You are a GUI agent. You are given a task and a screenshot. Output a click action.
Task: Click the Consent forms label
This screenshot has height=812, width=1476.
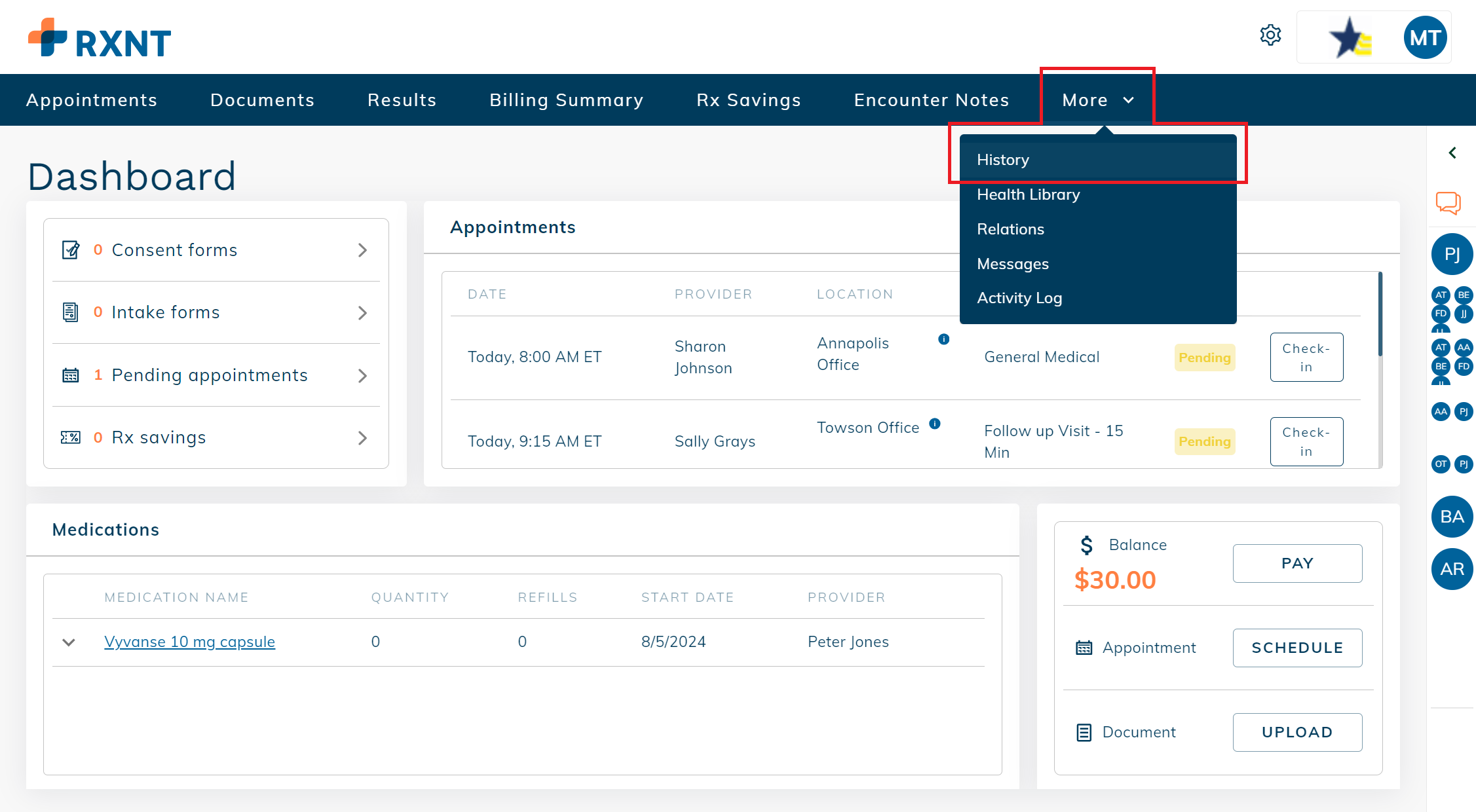coord(174,250)
